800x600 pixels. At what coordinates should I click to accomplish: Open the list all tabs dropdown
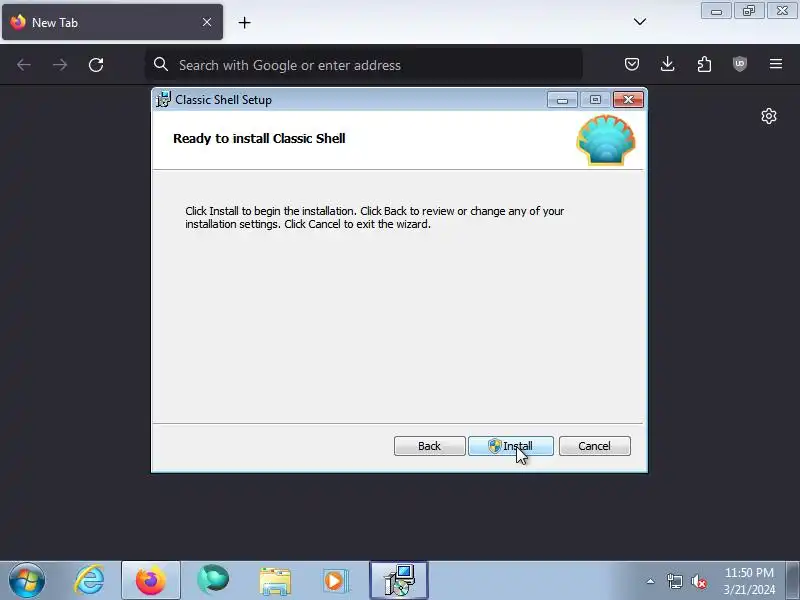640,21
